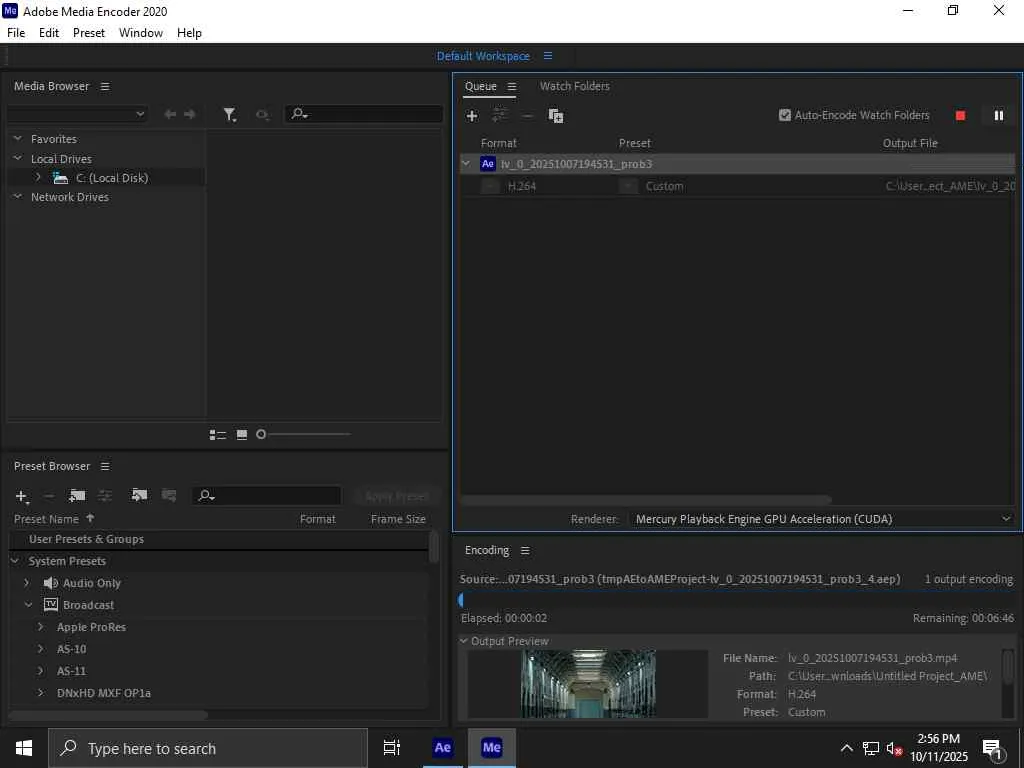Stop the queue with the red stop button

click(x=960, y=116)
